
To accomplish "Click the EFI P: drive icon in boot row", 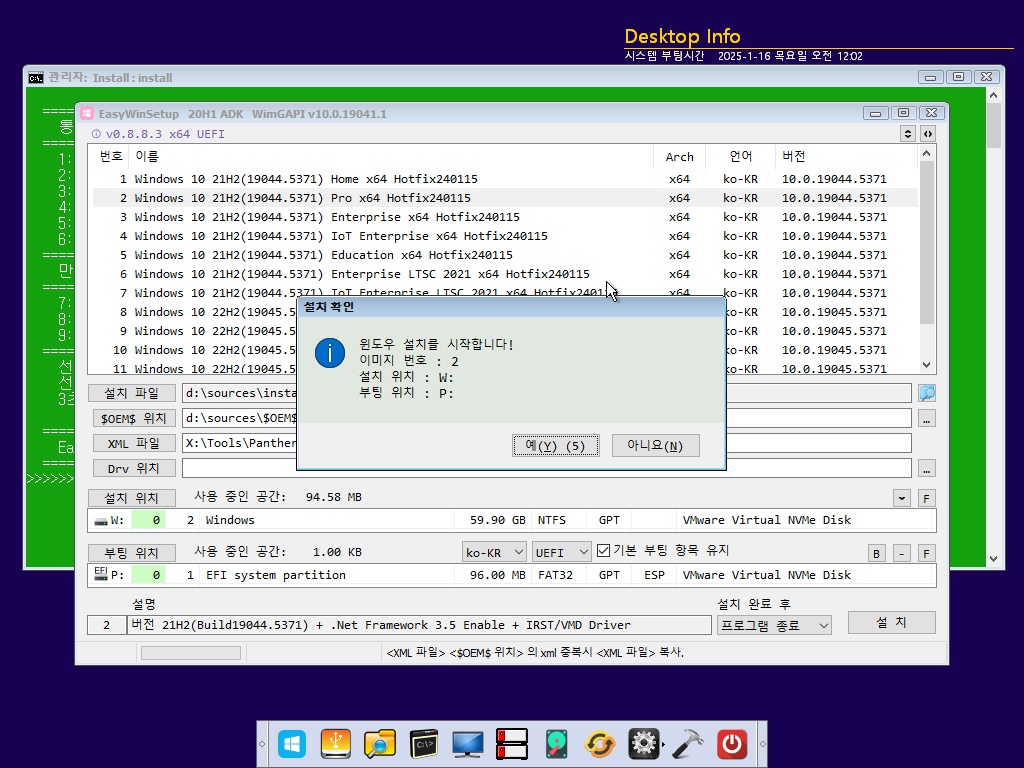I will (101, 574).
